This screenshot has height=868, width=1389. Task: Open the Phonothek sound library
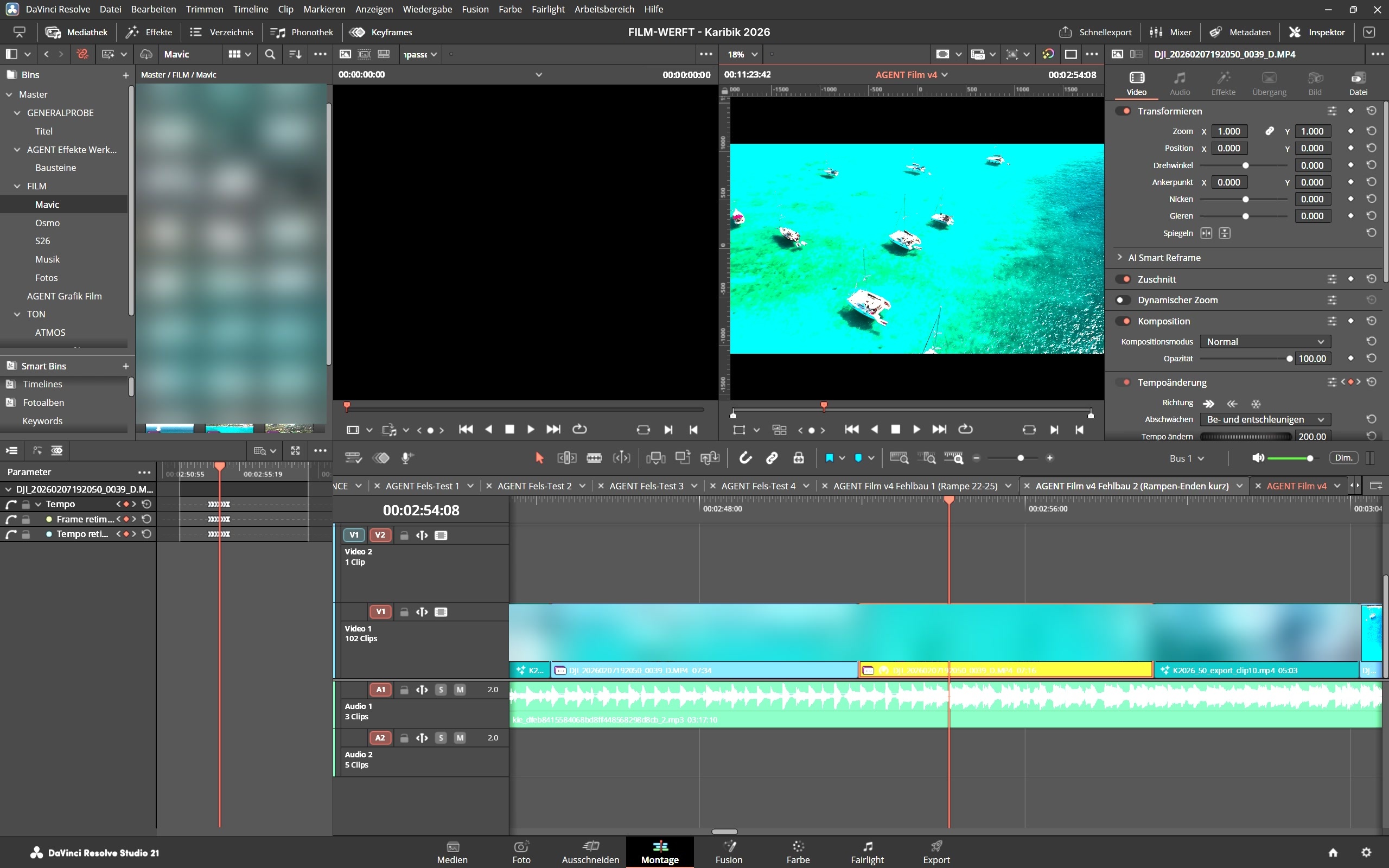[301, 32]
